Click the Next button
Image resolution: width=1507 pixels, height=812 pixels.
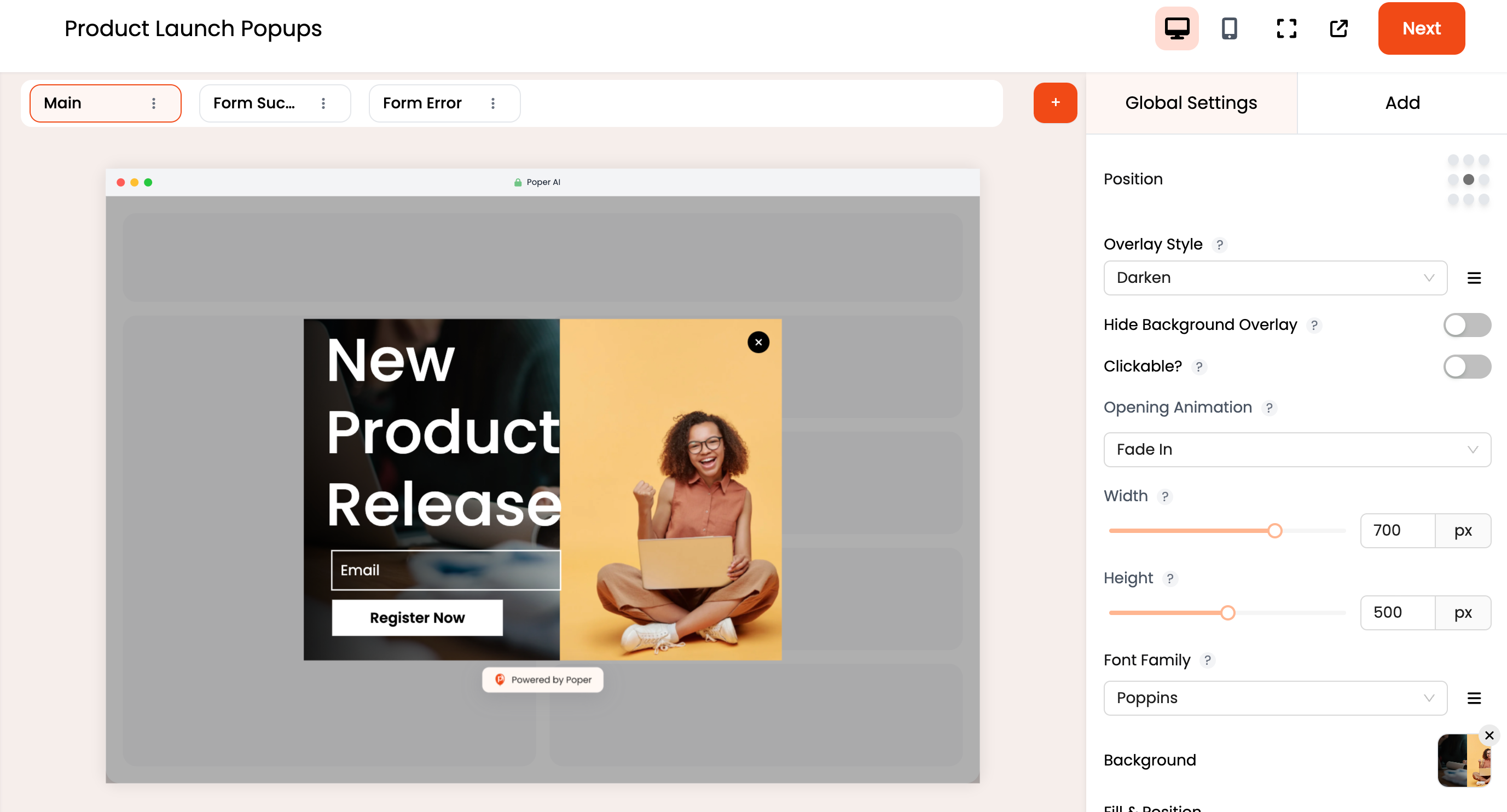point(1422,28)
